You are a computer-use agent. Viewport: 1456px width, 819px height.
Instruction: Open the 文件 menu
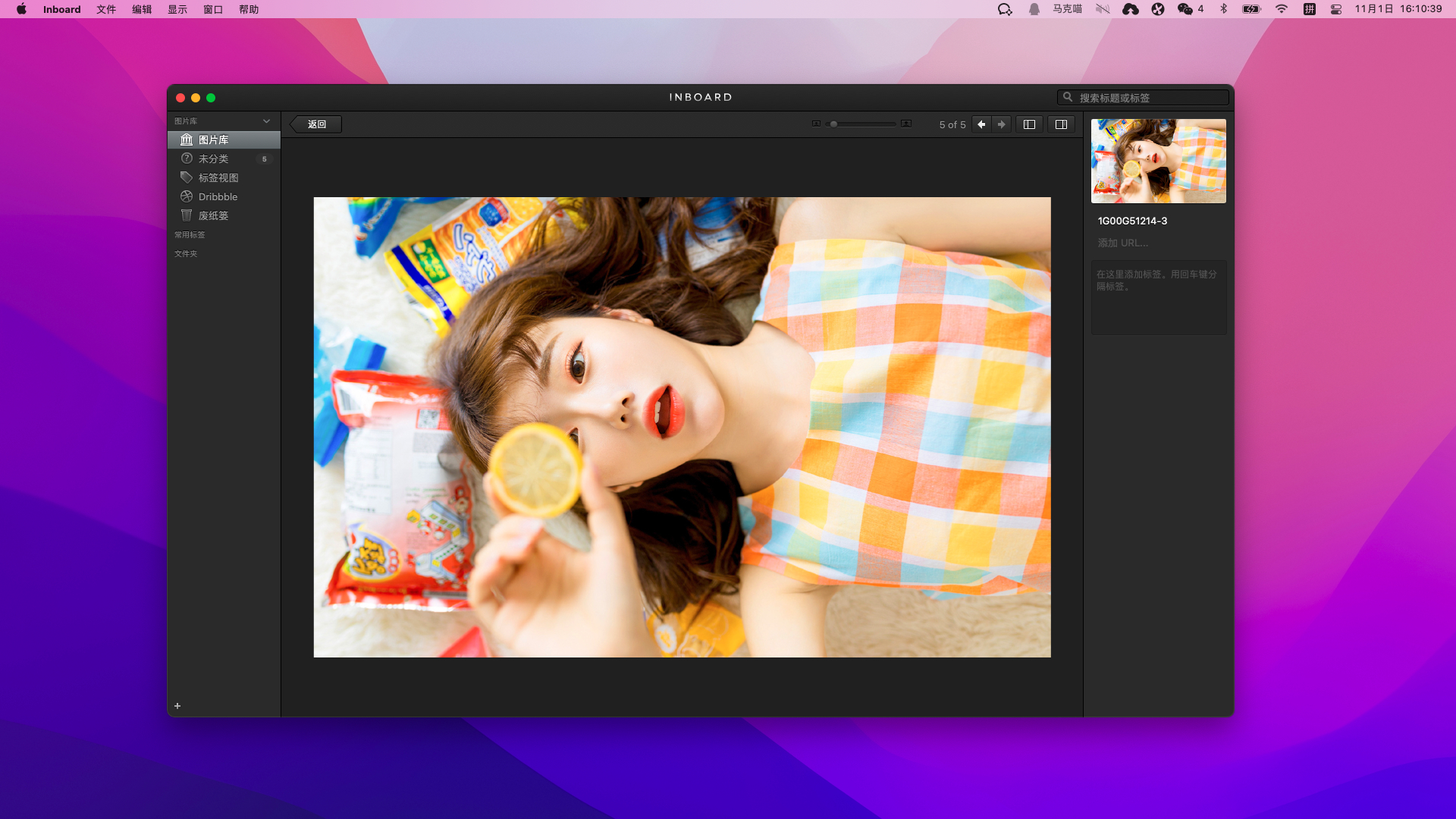(106, 9)
